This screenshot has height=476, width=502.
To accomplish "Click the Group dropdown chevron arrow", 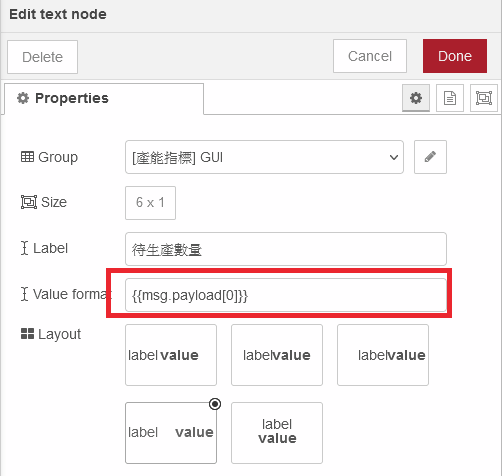I will (x=394, y=157).
